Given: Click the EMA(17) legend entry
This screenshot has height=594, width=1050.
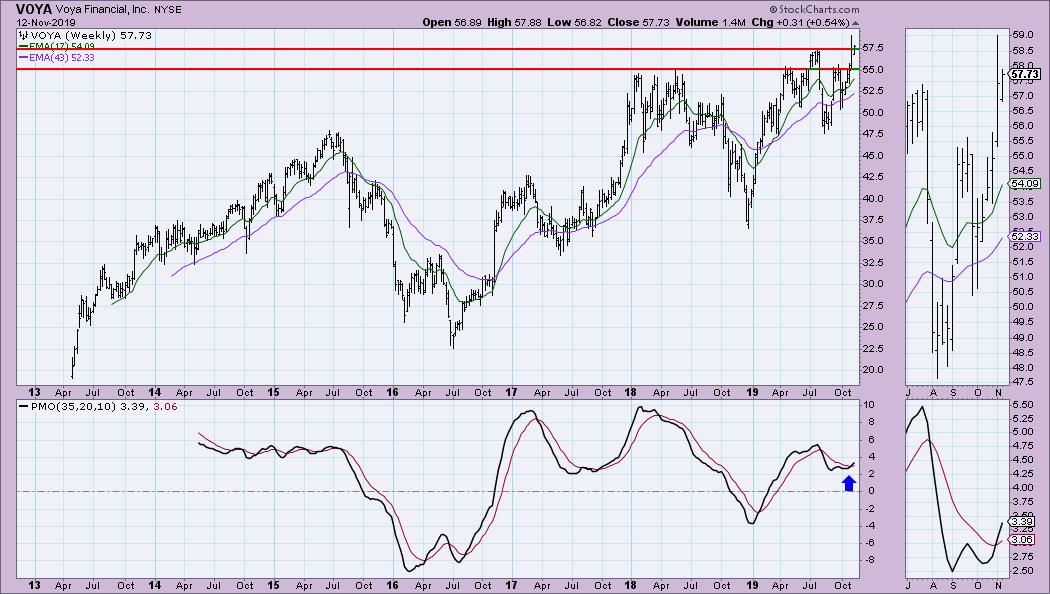Looking at the screenshot, I should 57,46.
